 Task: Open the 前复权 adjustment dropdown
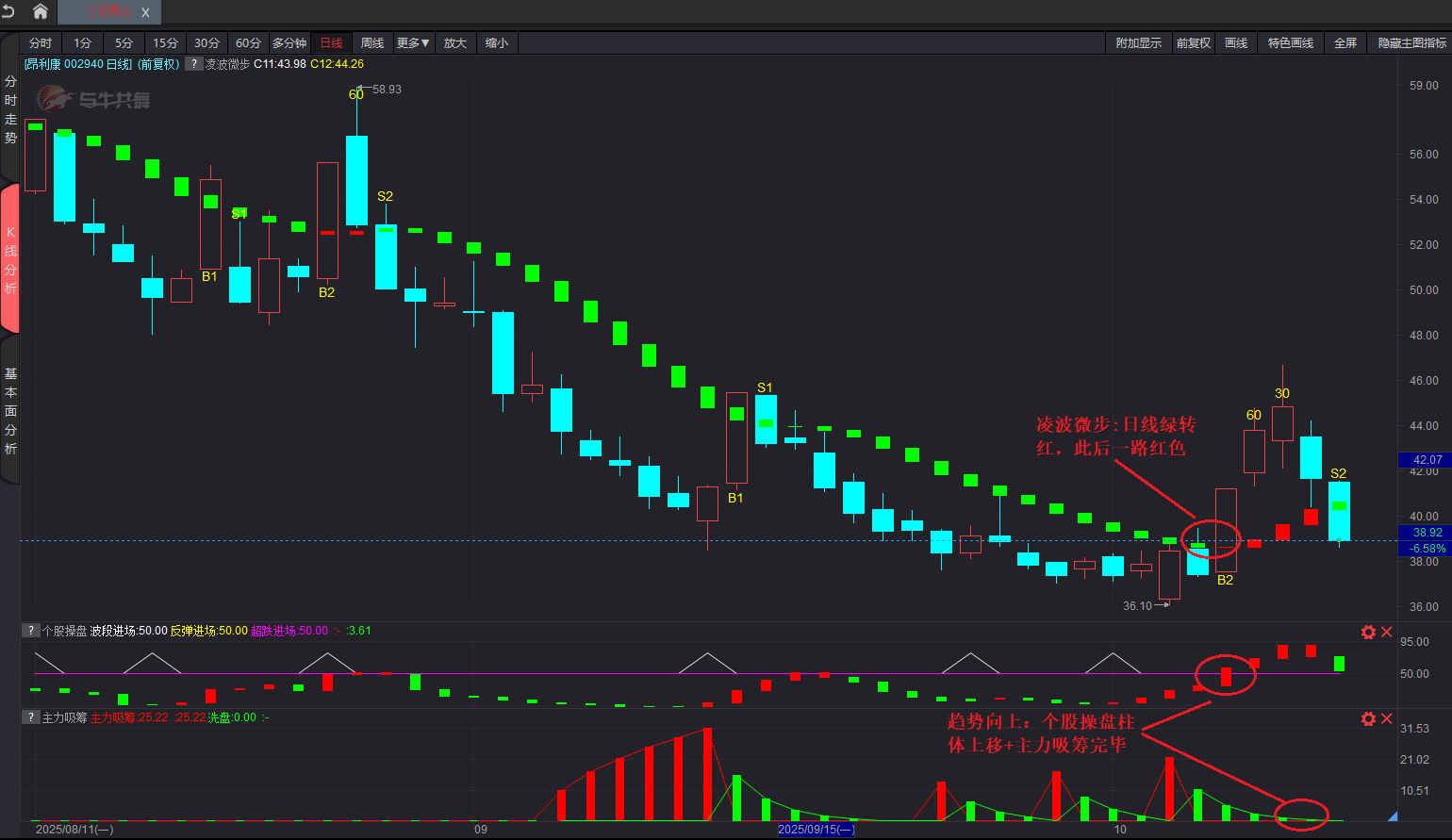pyautogui.click(x=1193, y=43)
